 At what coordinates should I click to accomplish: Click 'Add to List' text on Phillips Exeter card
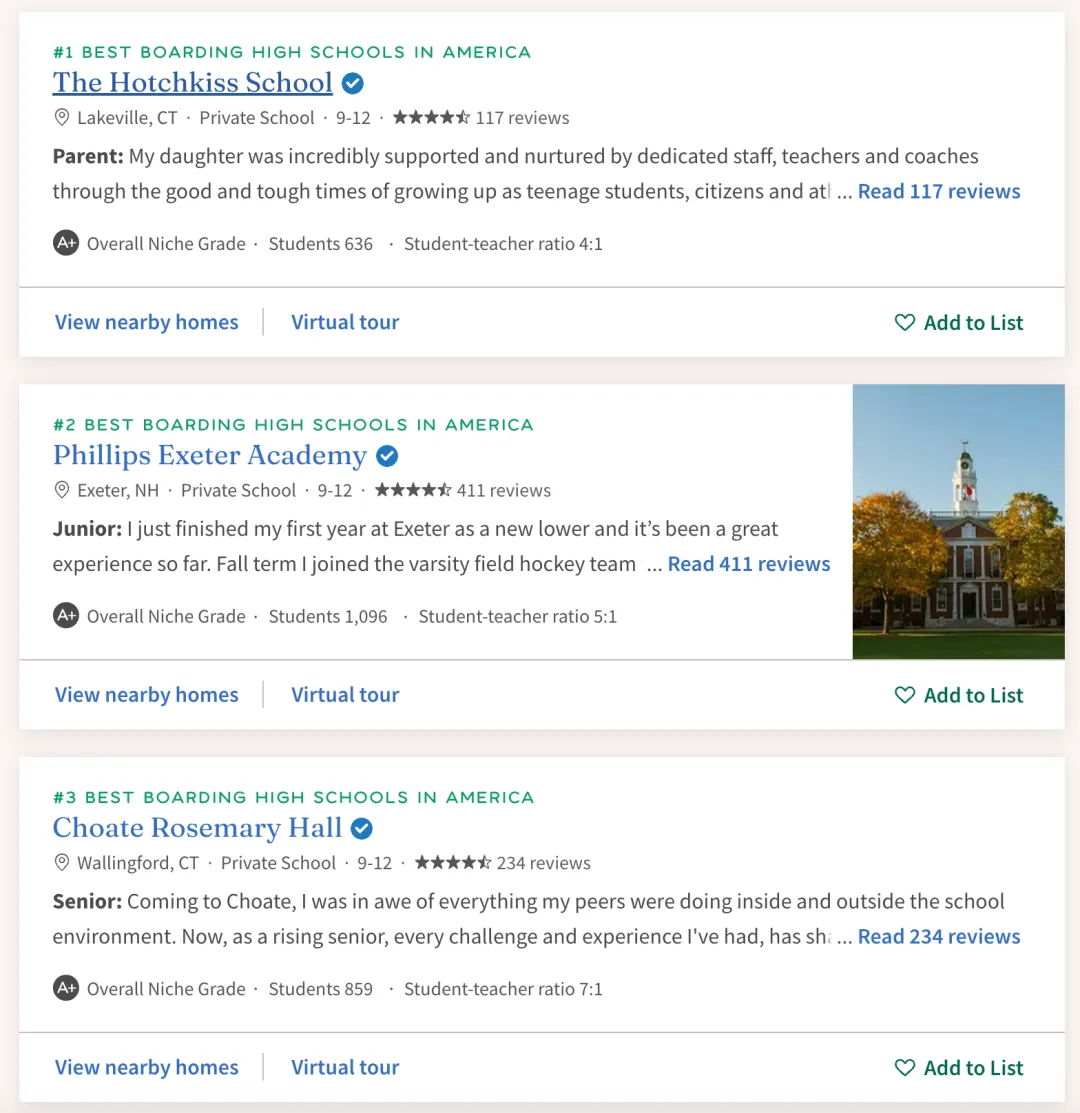(x=974, y=695)
